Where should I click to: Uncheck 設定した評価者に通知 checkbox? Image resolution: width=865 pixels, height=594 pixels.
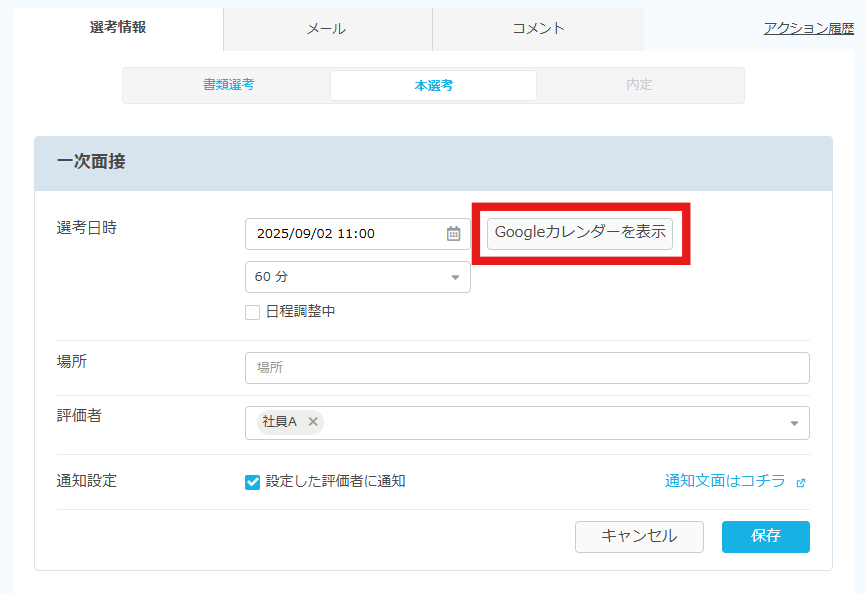[253, 482]
